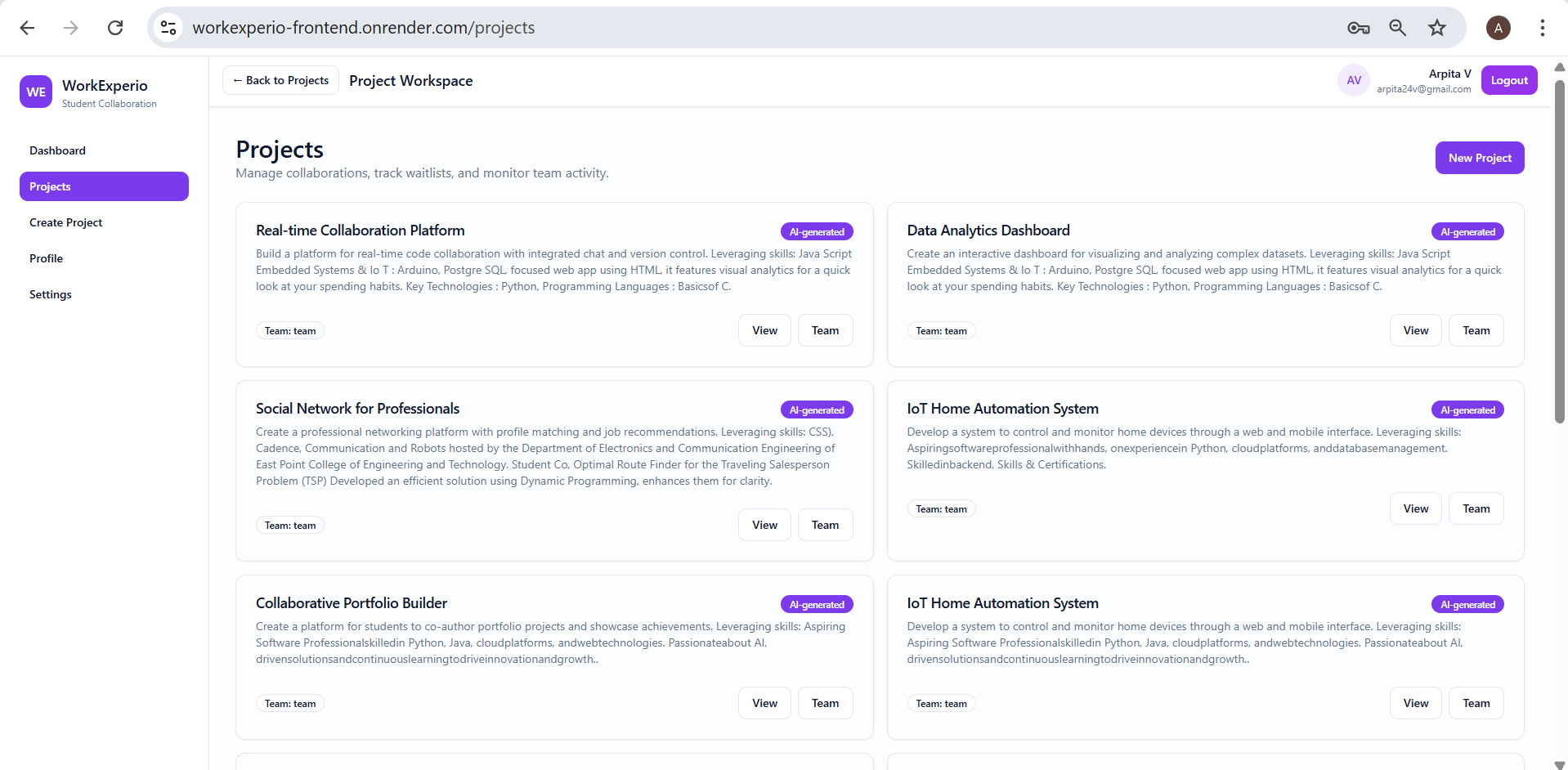Open Dashboard in the sidebar
This screenshot has height=770, width=1568.
(x=104, y=150)
